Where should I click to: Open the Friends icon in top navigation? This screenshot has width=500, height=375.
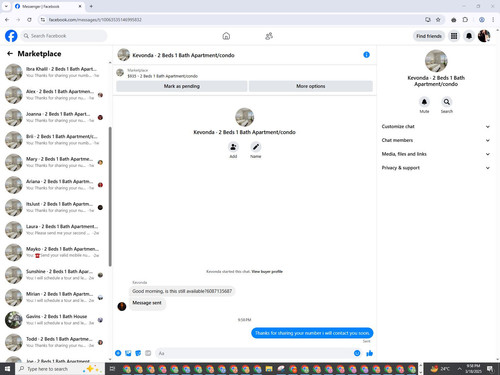pyautogui.click(x=269, y=36)
